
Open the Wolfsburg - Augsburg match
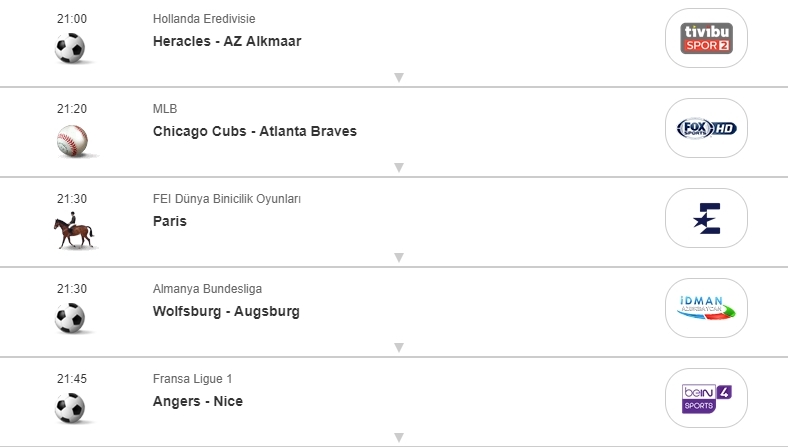(226, 311)
